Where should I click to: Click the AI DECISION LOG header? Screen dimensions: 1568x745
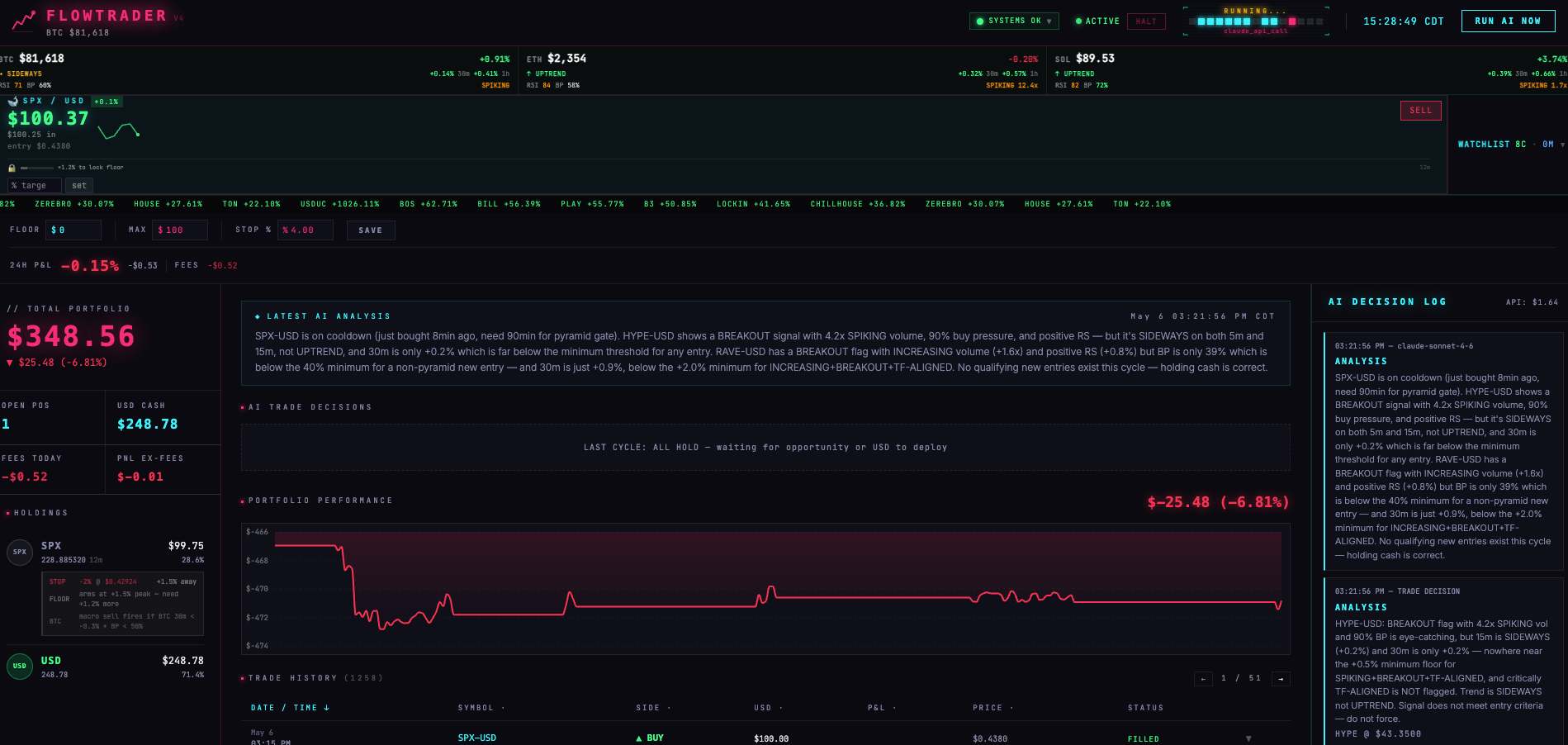(1387, 302)
